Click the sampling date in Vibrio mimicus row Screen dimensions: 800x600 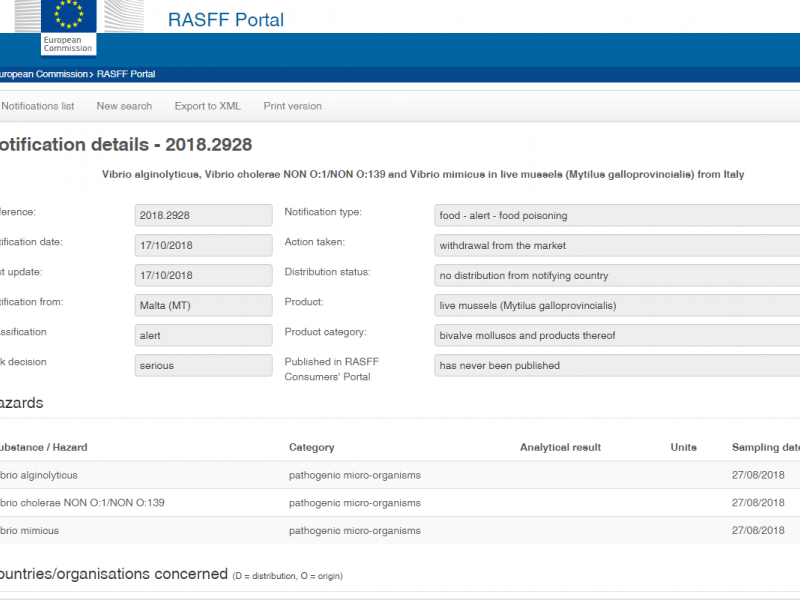[x=758, y=531]
